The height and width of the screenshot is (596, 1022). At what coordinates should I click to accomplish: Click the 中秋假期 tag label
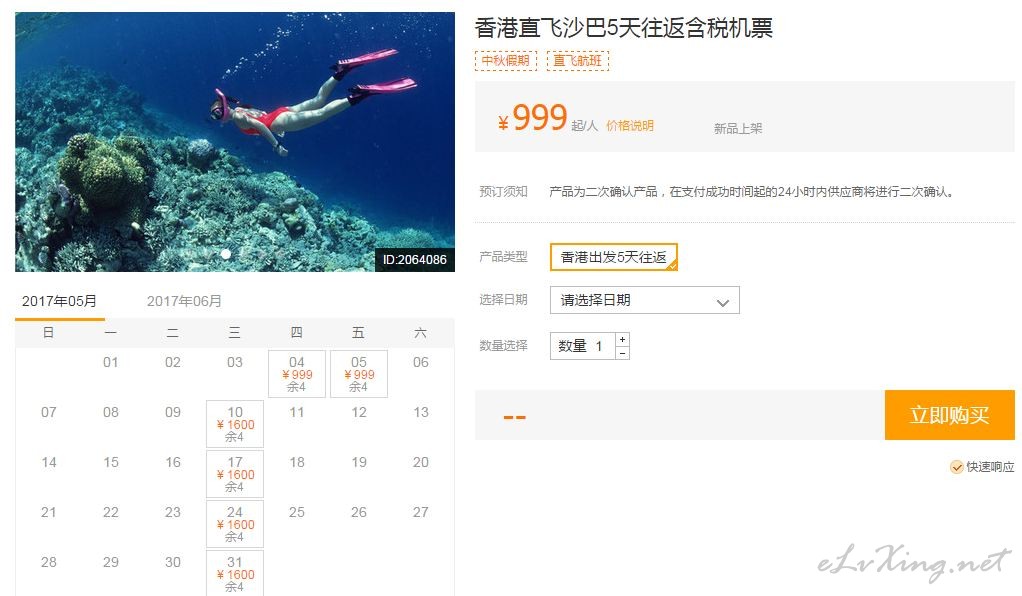506,61
